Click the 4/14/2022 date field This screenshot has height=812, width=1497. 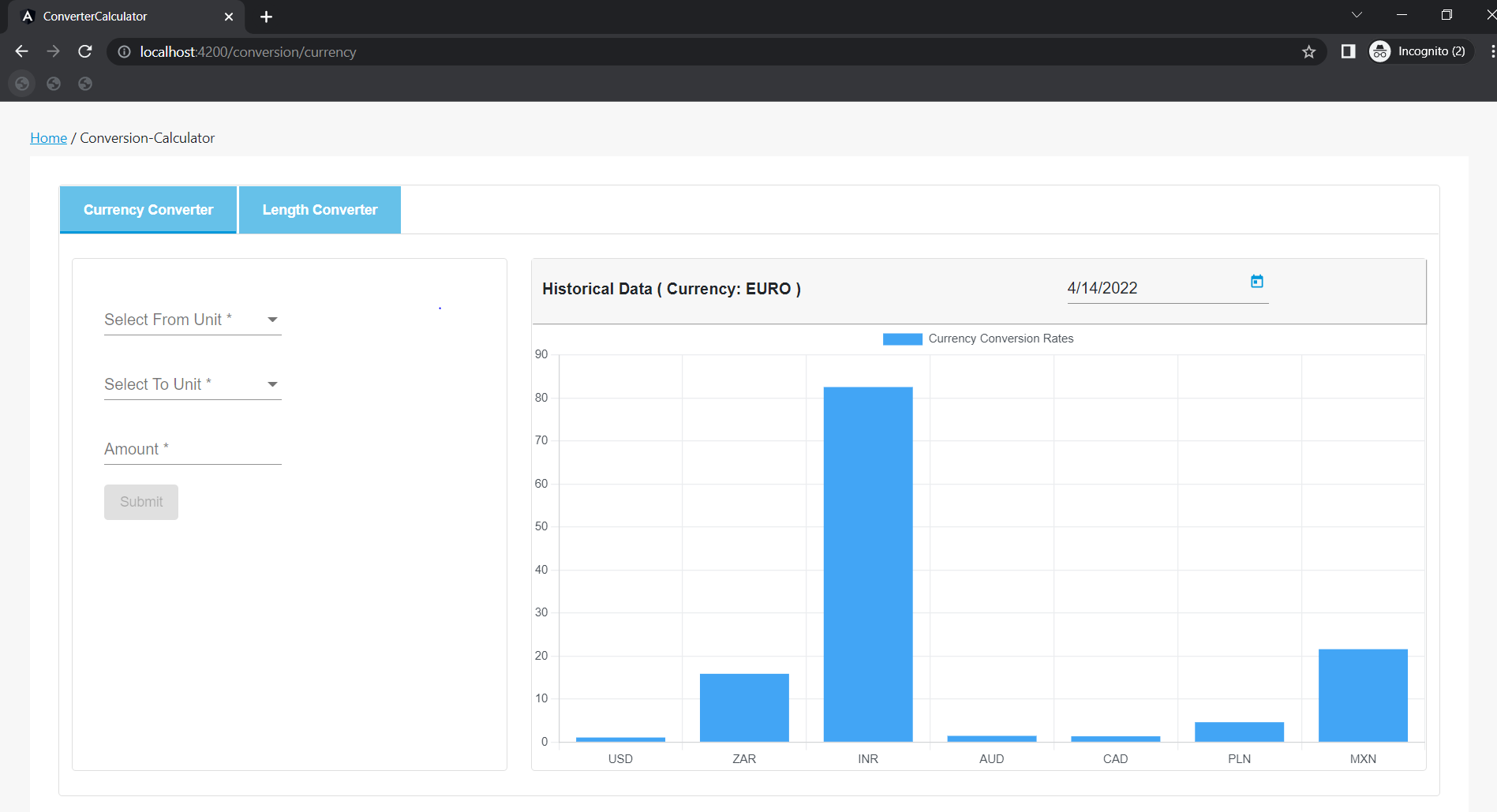1156,288
